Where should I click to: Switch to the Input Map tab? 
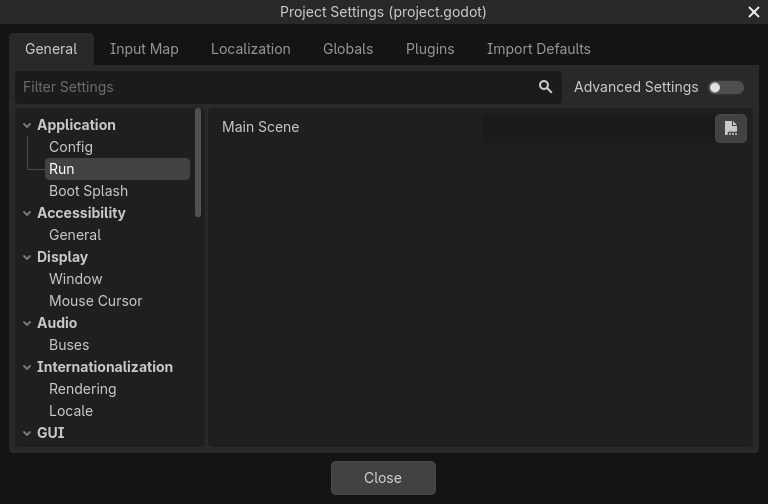(144, 49)
